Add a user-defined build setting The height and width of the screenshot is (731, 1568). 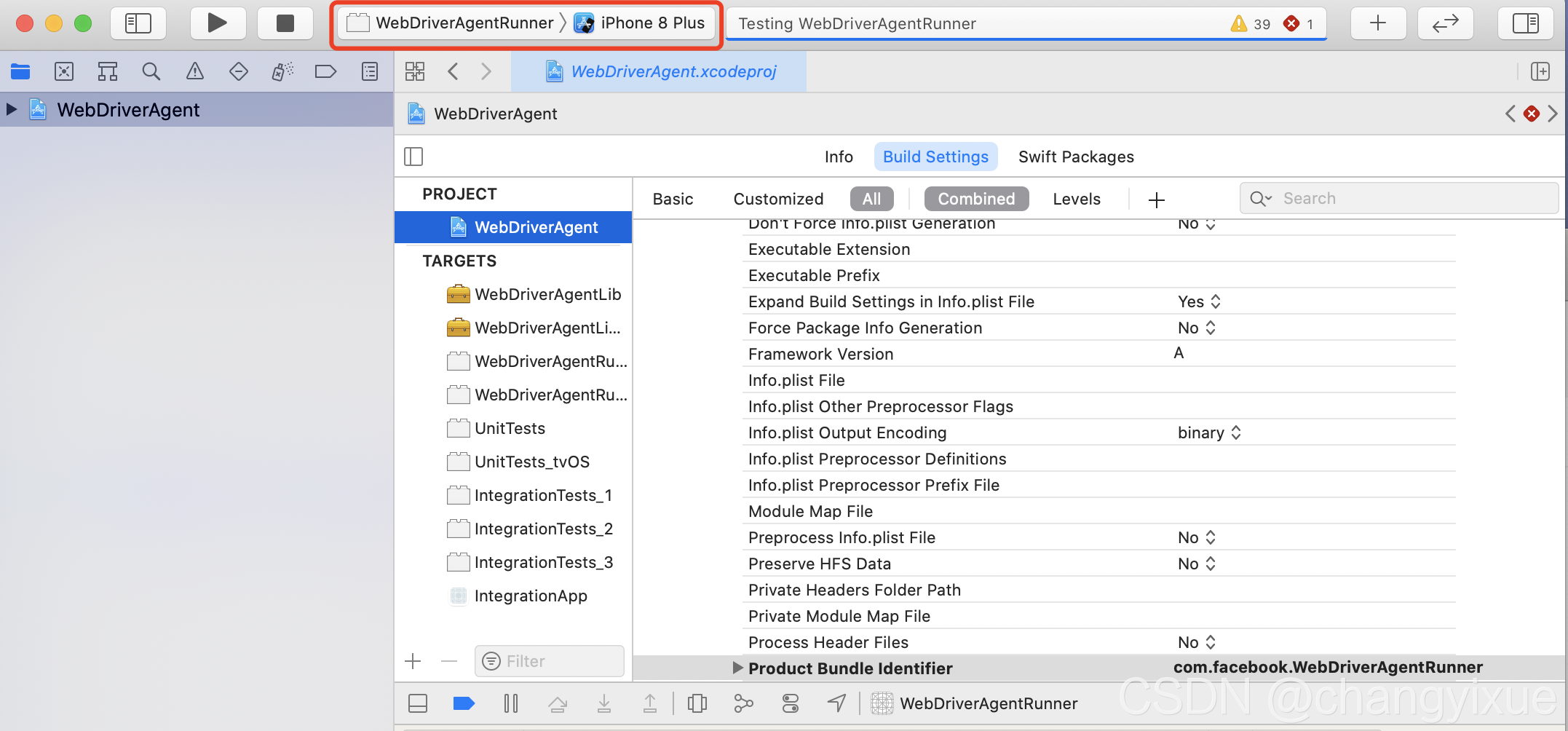tap(1156, 199)
